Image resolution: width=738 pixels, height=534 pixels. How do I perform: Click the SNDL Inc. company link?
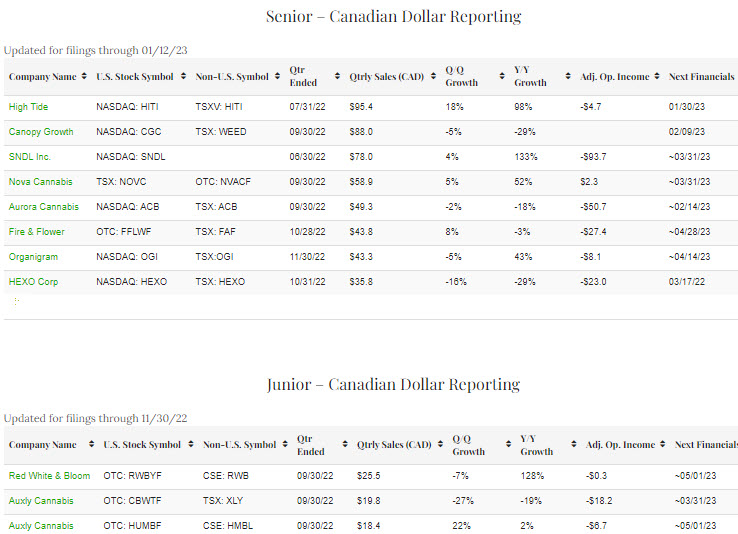coord(30,157)
